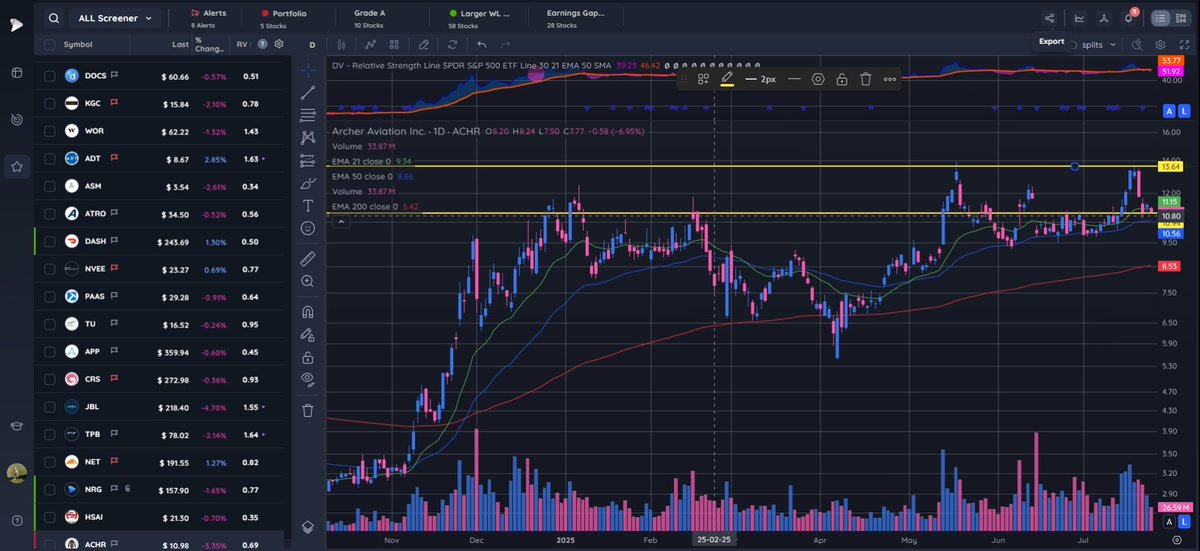Select the horizontal line anchor handle

(x=1075, y=166)
